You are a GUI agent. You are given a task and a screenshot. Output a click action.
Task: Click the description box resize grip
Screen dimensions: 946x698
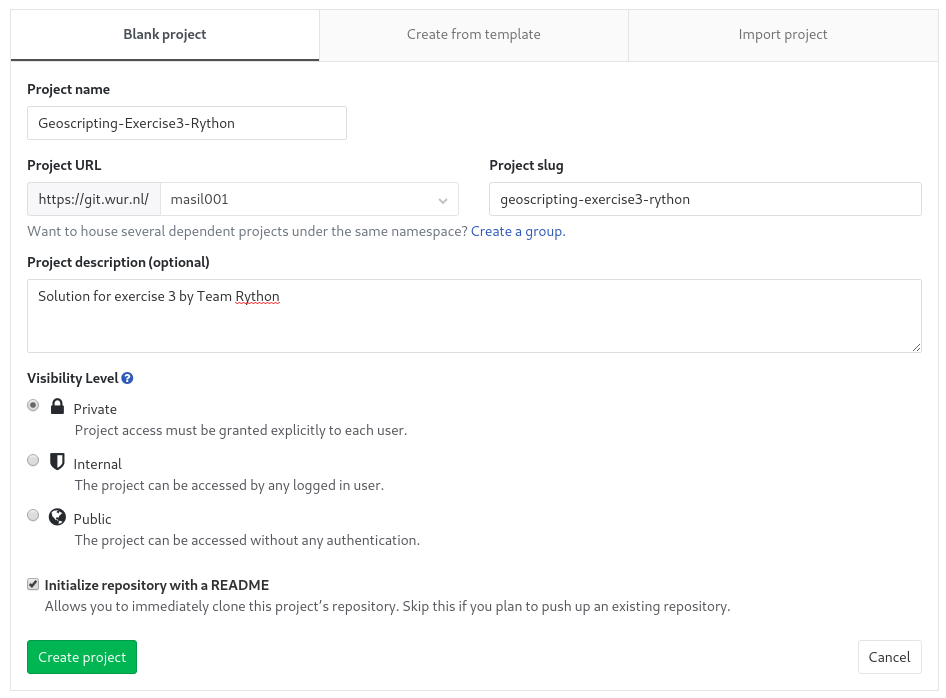[x=917, y=346]
